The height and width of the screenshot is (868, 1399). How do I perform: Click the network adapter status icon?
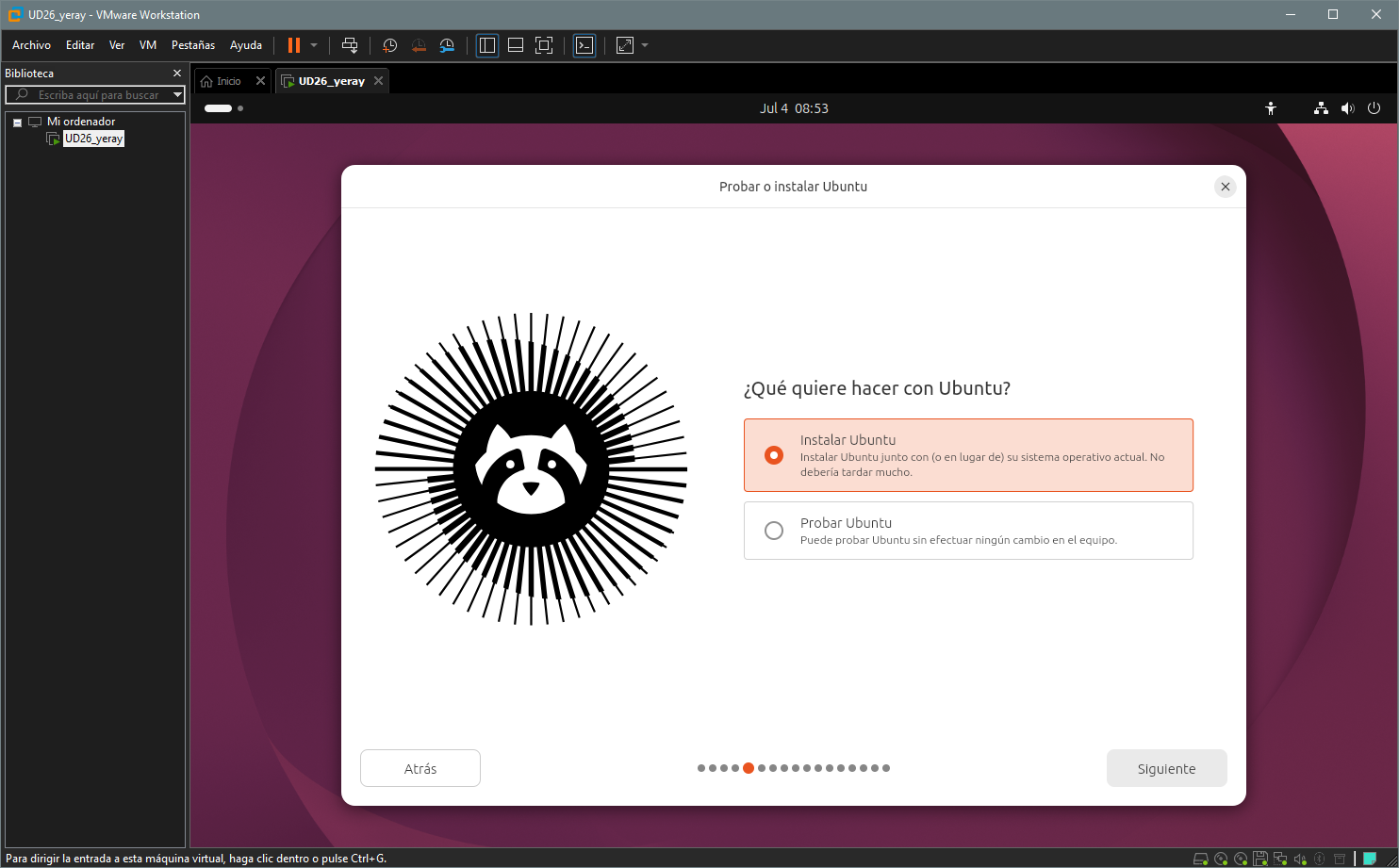[1280, 859]
